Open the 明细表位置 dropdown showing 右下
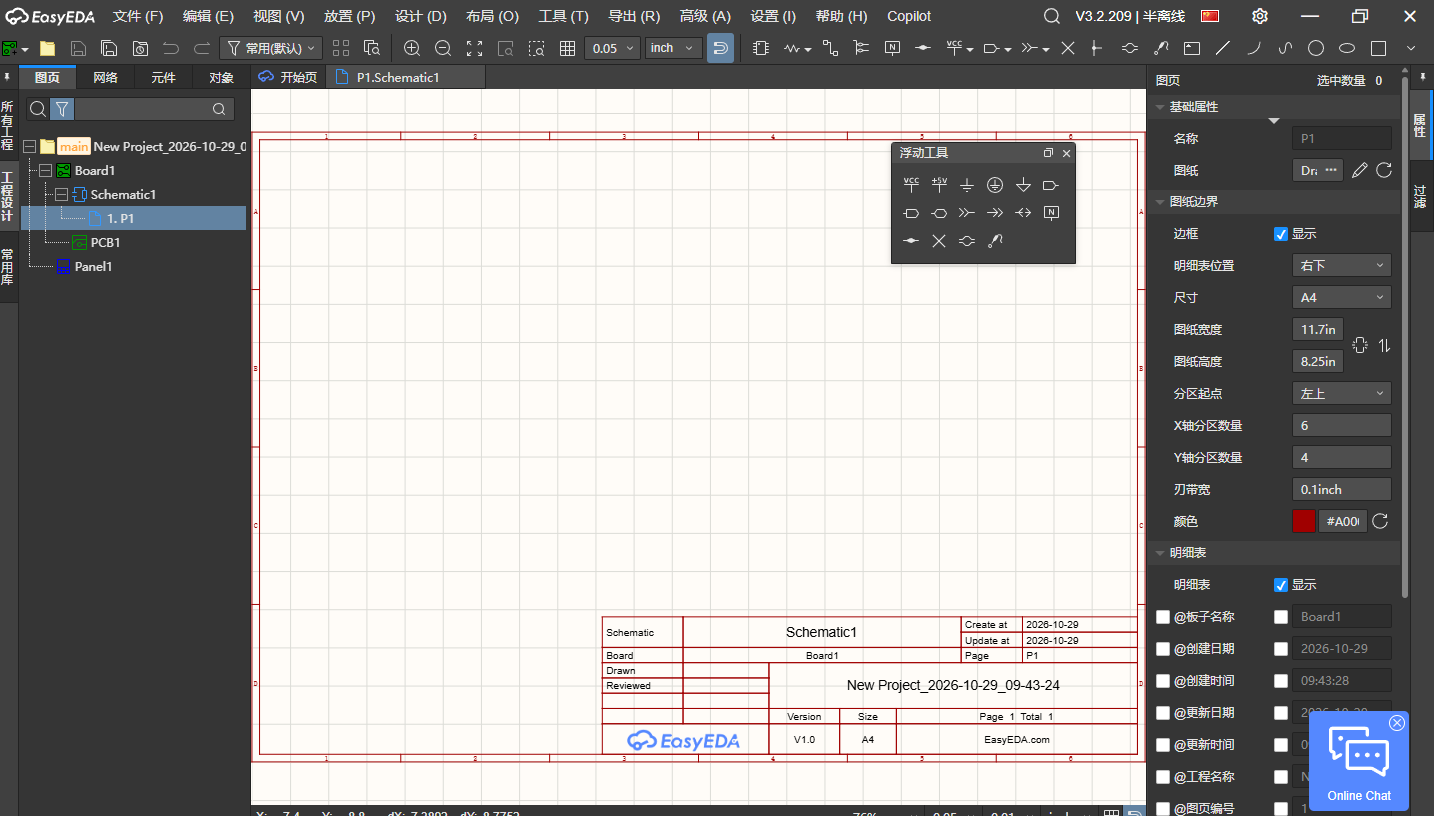The width and height of the screenshot is (1434, 816). coord(1341,265)
